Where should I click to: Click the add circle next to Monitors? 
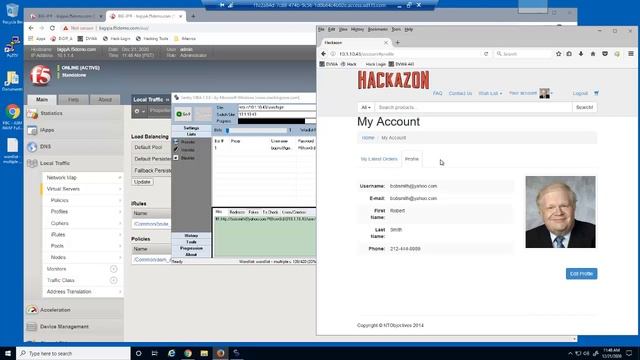point(113,269)
